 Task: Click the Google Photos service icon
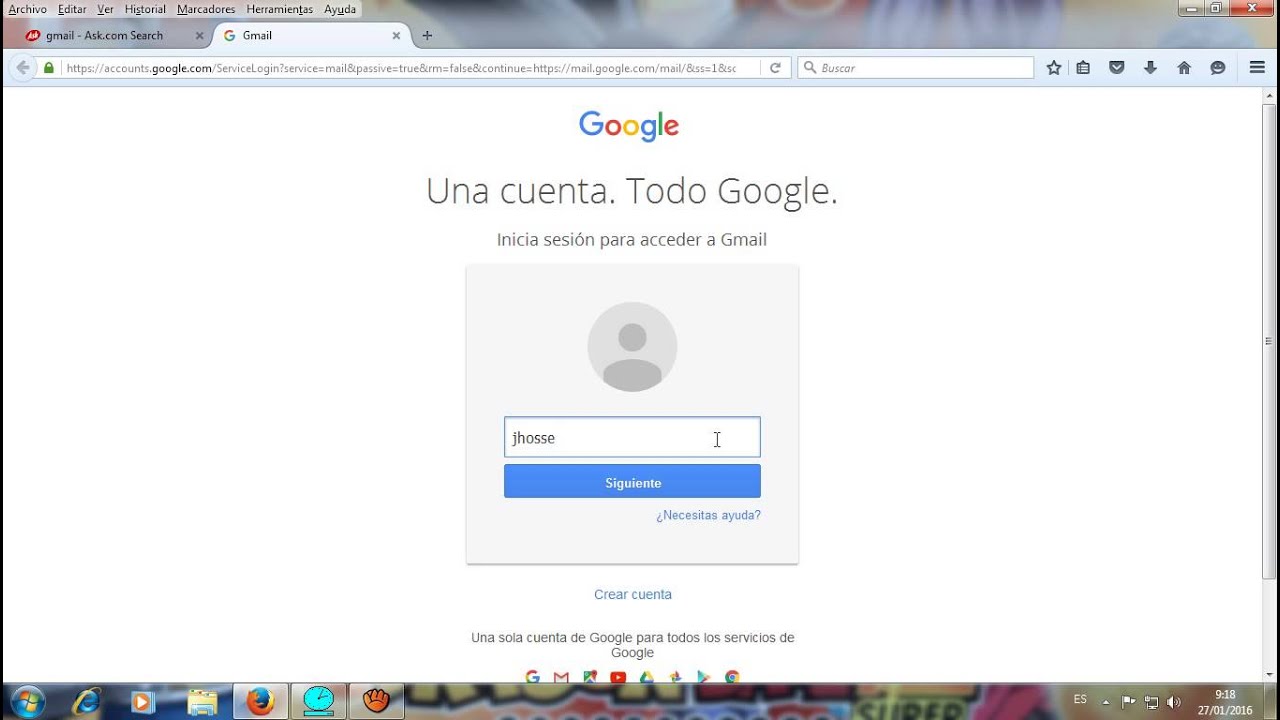coord(675,677)
